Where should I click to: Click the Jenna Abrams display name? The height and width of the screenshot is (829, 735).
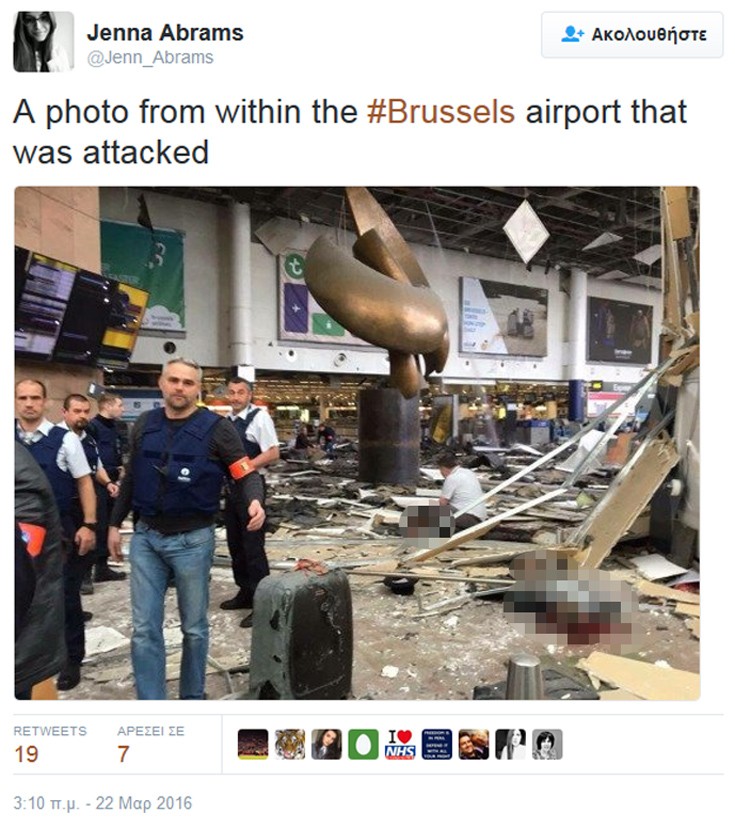(x=165, y=33)
